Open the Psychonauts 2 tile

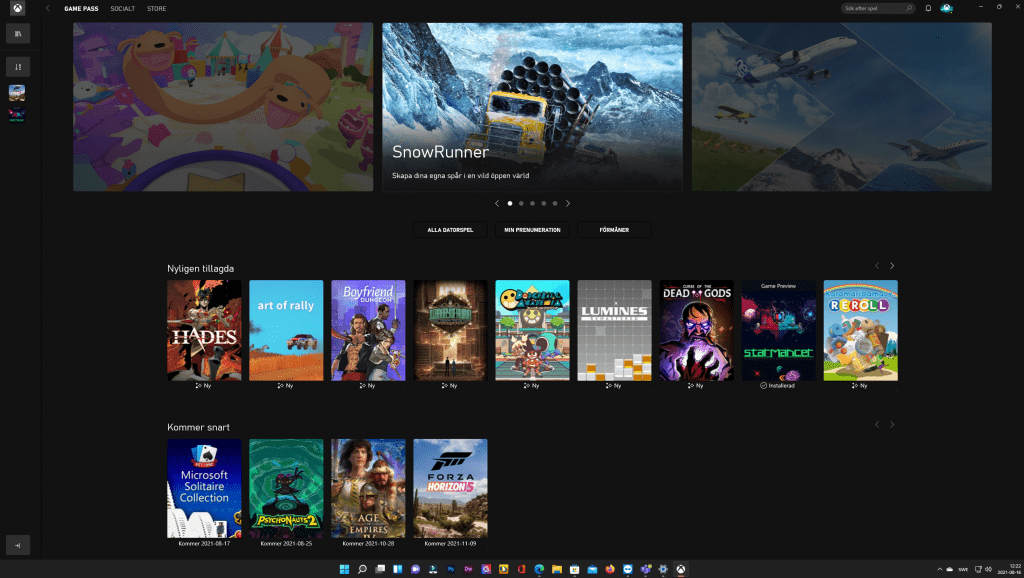286,489
